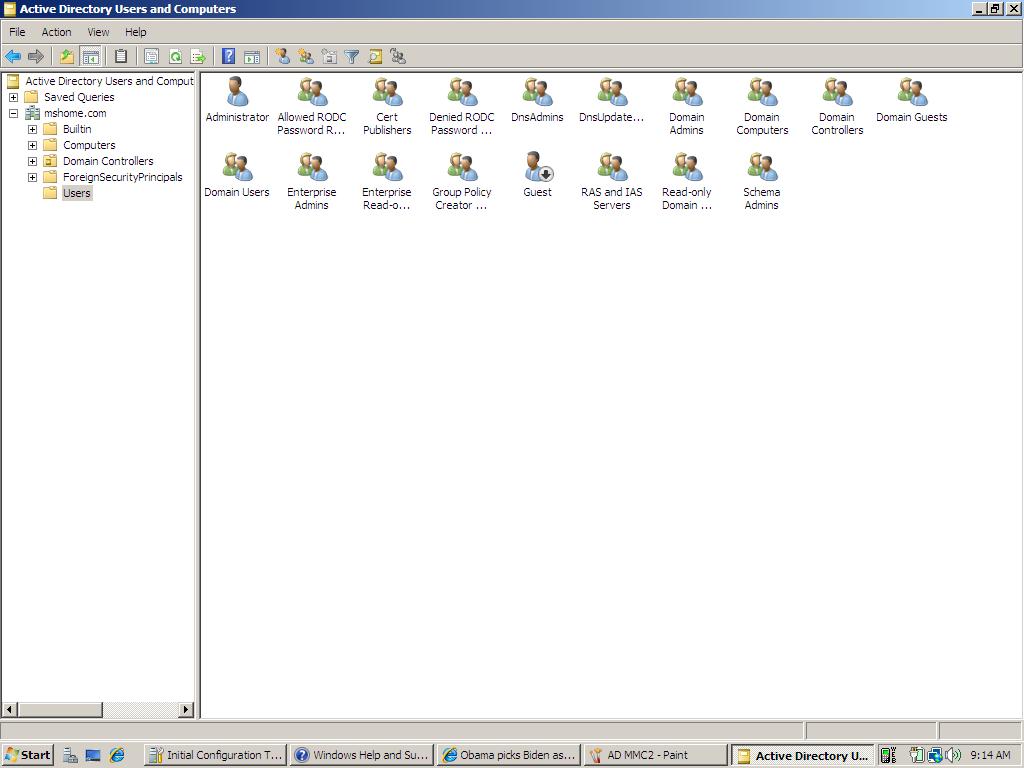Open the Action menu
The image size is (1024, 768).
pyautogui.click(x=56, y=32)
